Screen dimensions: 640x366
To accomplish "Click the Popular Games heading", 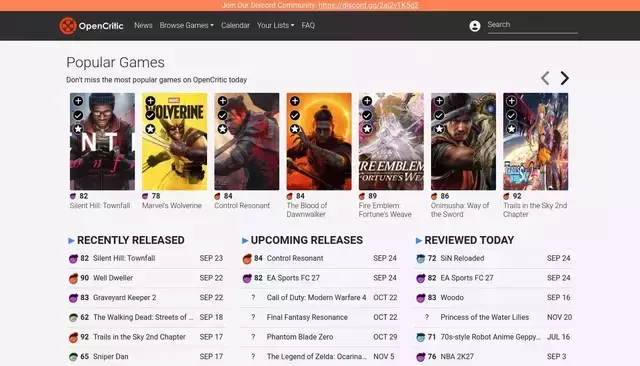I will [116, 62].
